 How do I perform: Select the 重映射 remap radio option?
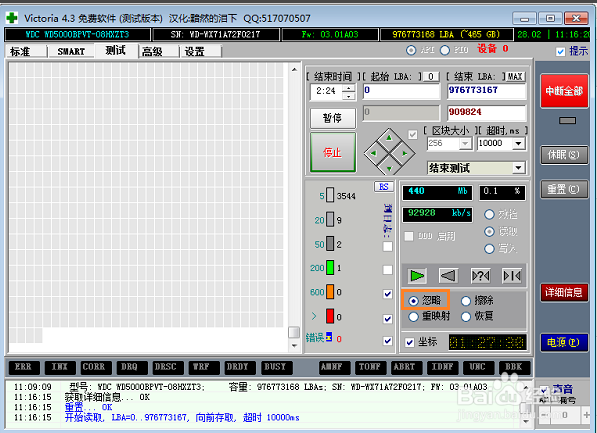429,316
